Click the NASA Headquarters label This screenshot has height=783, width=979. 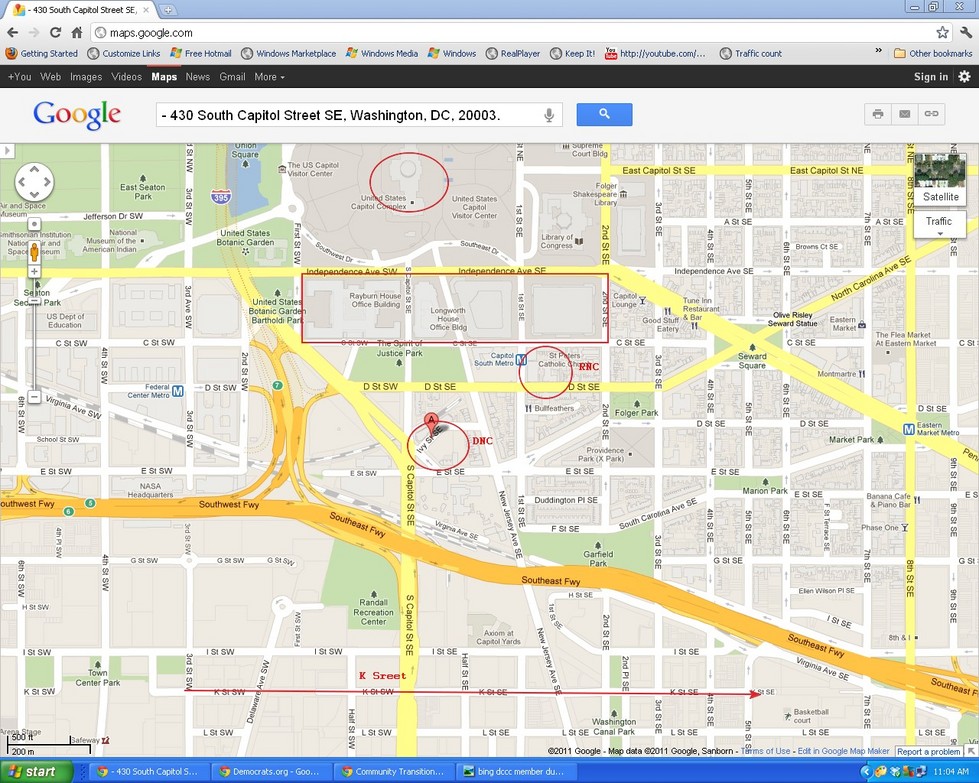pos(150,490)
